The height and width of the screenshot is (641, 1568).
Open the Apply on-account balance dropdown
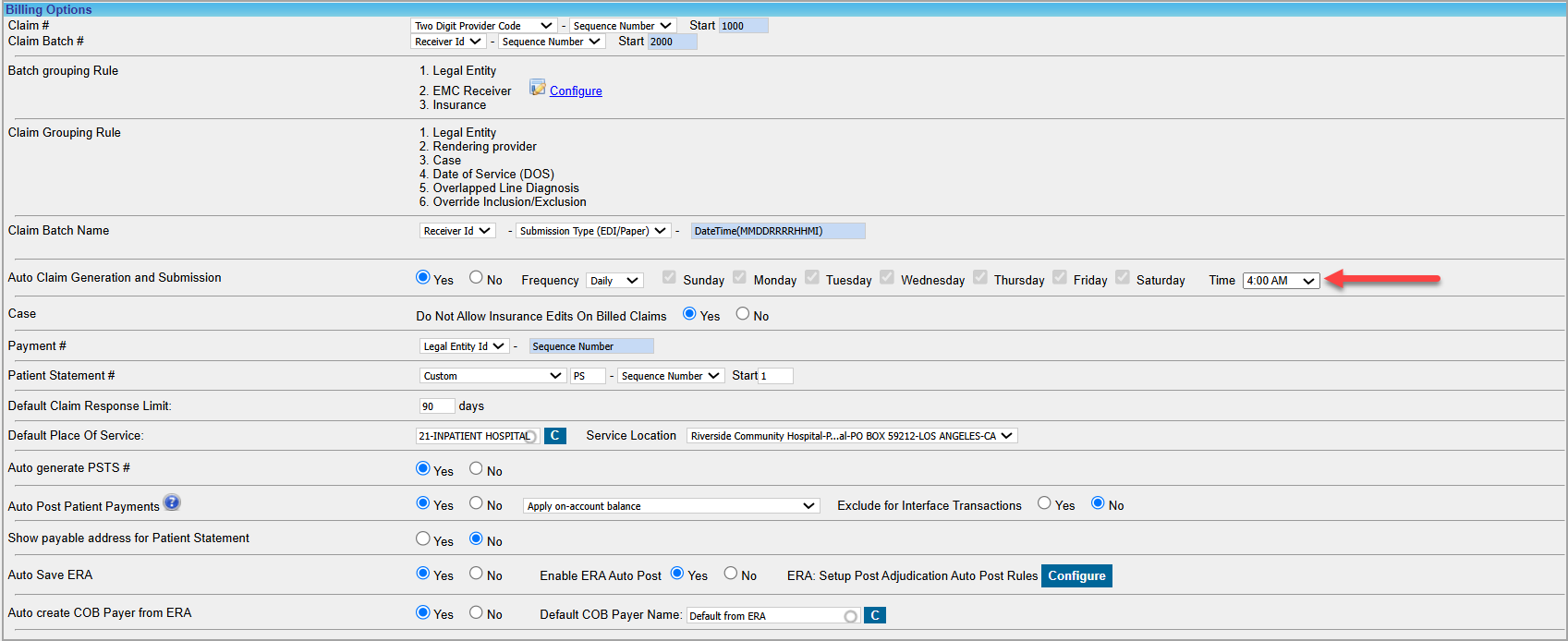tap(671, 506)
